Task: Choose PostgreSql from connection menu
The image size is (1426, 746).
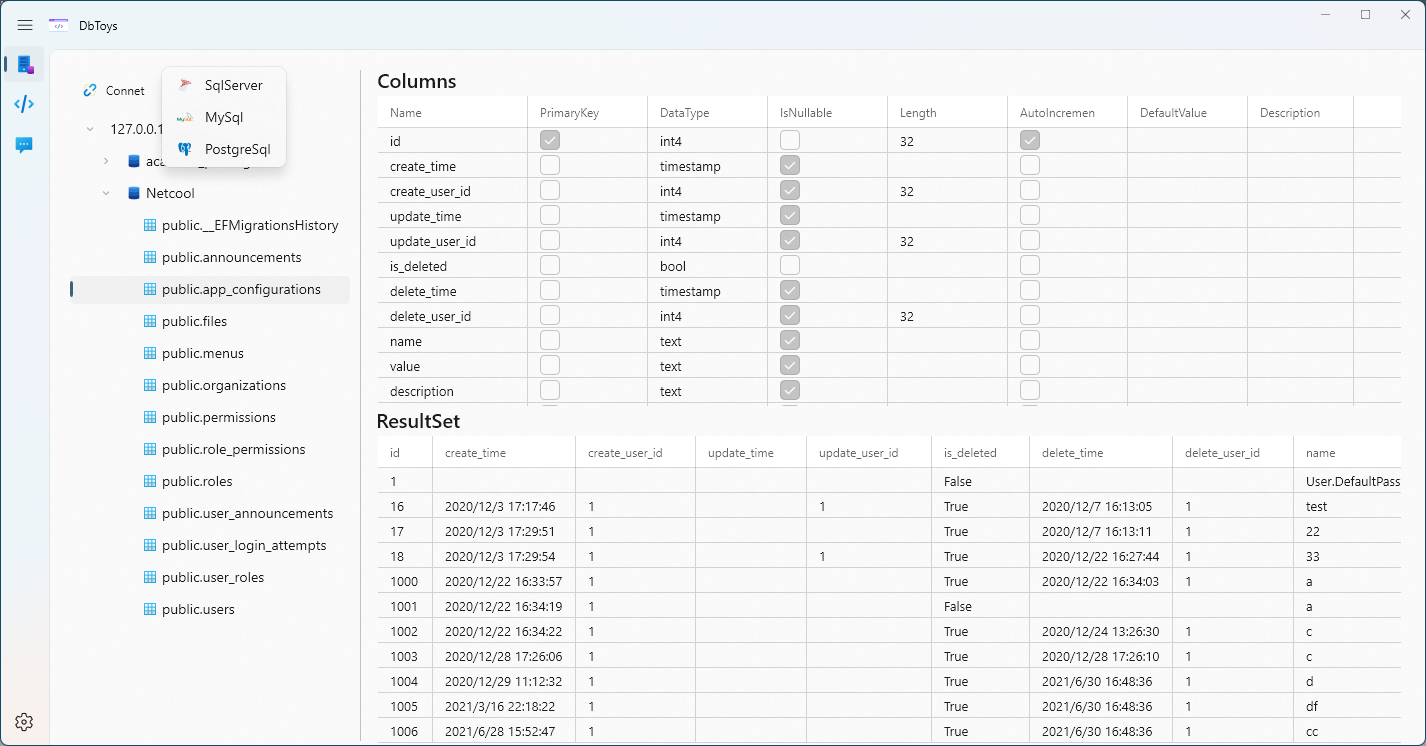Action: click(224, 149)
